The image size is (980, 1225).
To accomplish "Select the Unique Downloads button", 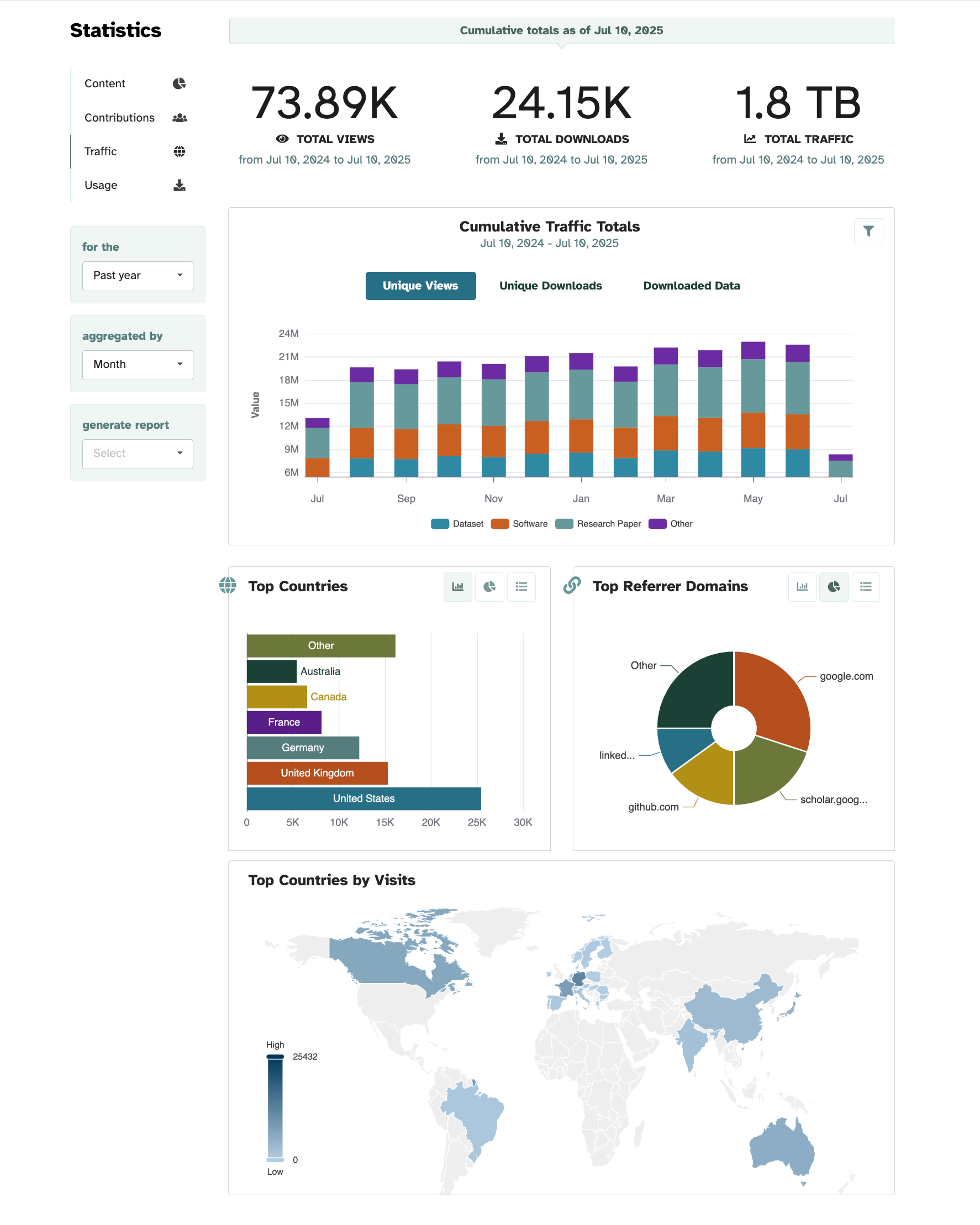I will tap(550, 286).
